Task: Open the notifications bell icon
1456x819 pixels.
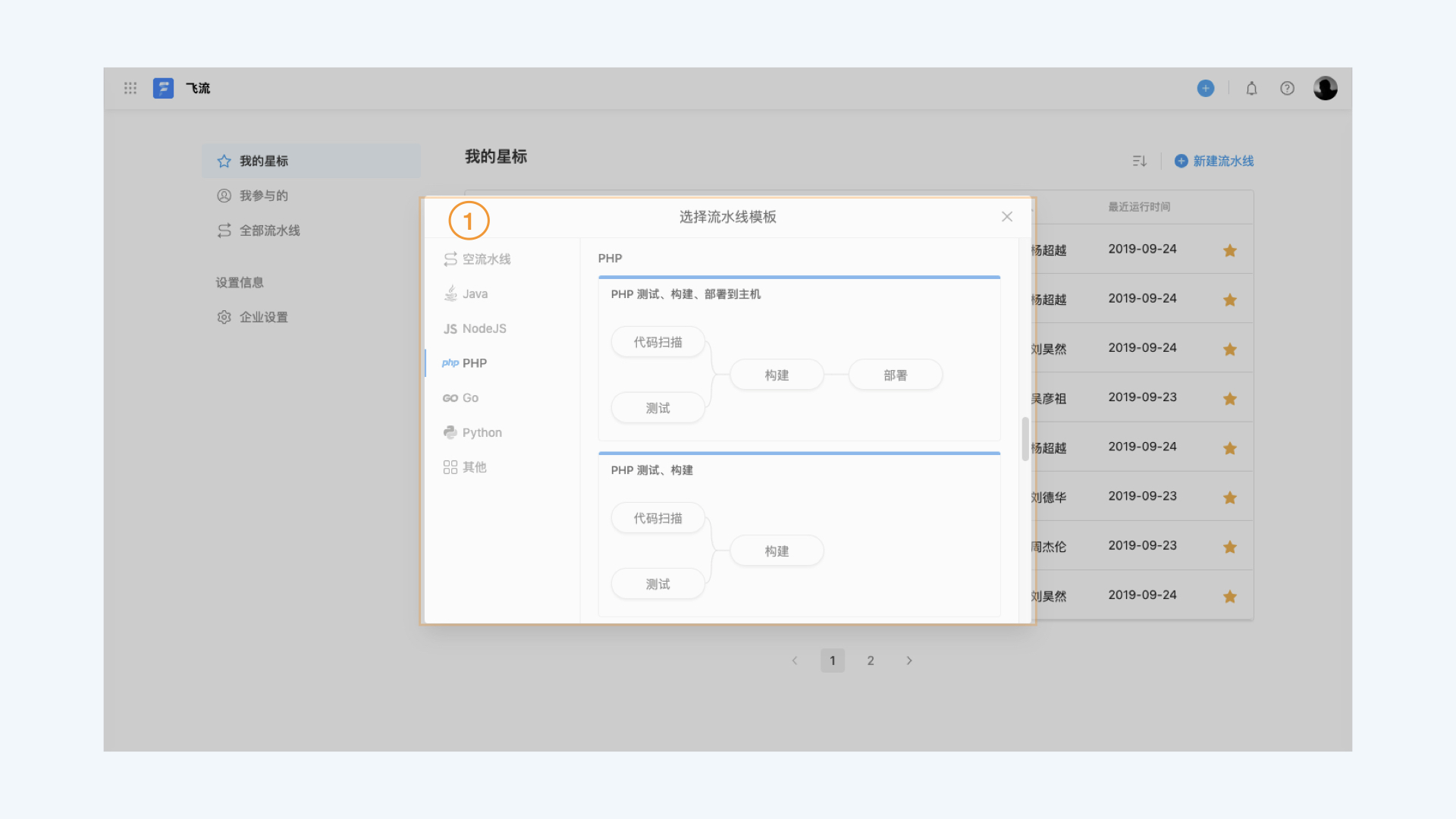Action: click(1252, 88)
